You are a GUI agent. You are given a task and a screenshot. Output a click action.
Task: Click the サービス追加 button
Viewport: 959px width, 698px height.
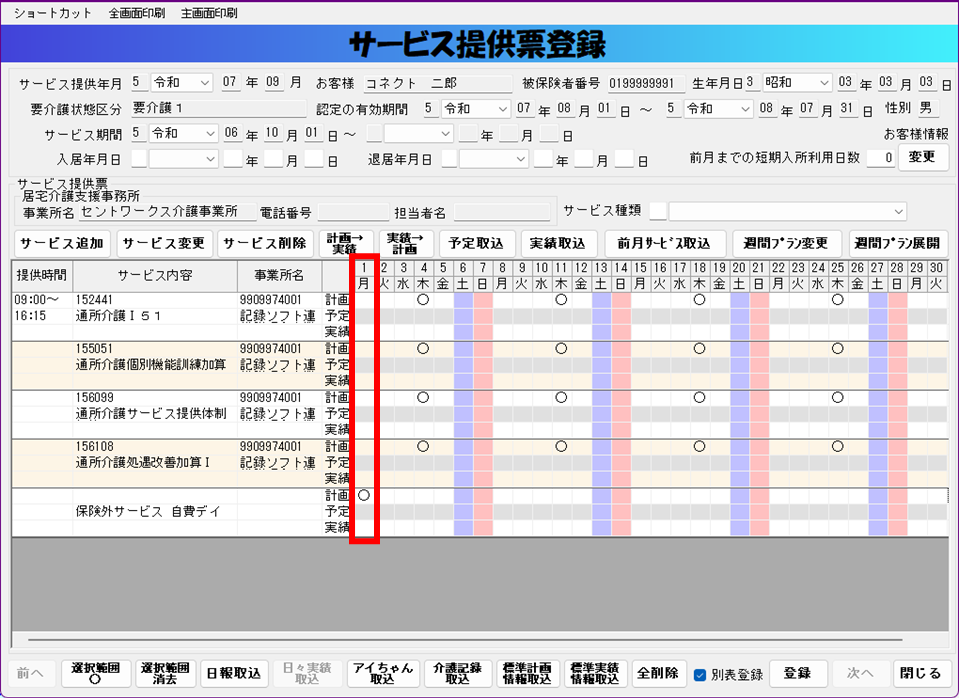pos(61,243)
